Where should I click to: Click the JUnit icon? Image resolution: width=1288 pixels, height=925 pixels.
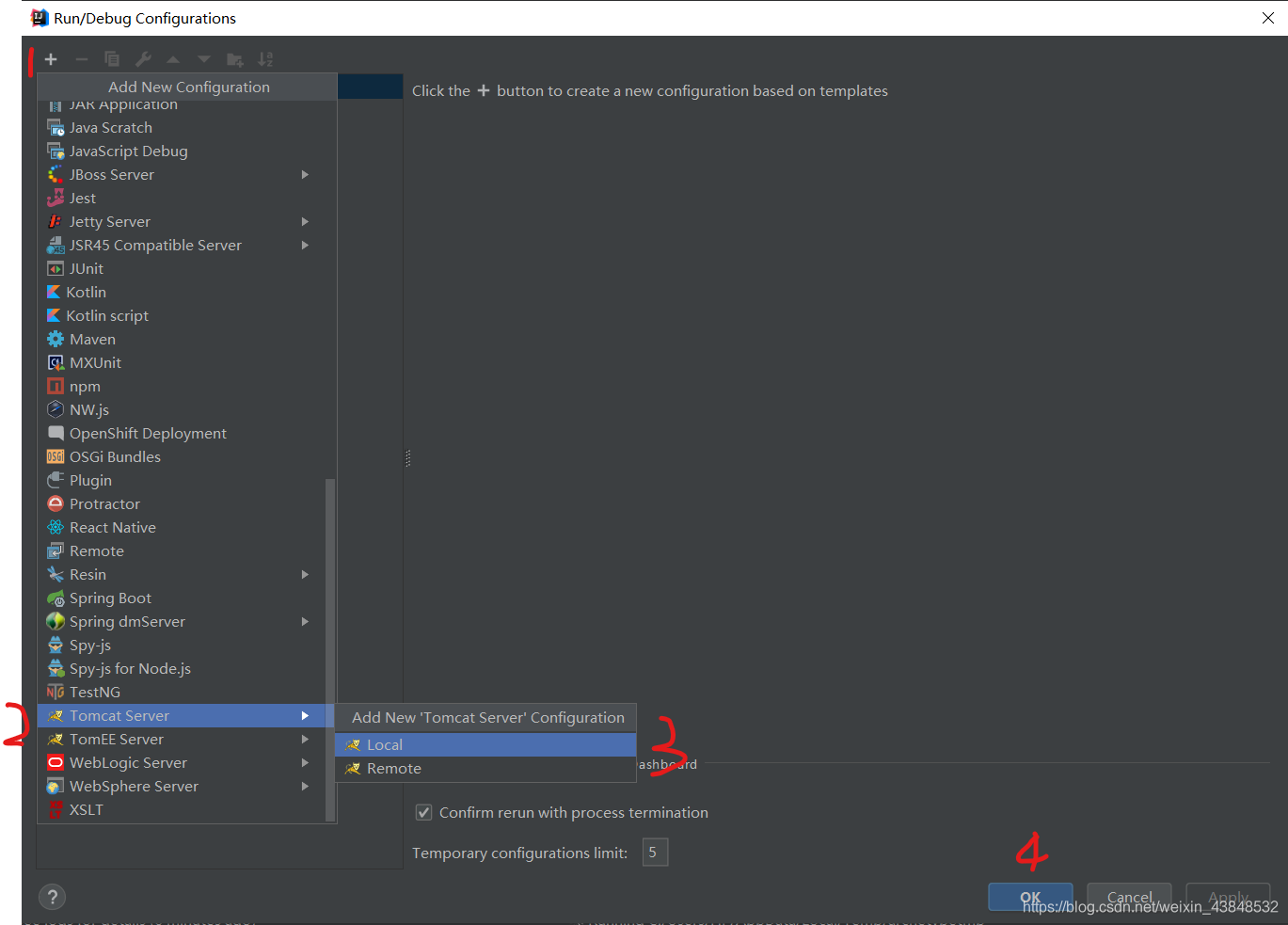(56, 268)
